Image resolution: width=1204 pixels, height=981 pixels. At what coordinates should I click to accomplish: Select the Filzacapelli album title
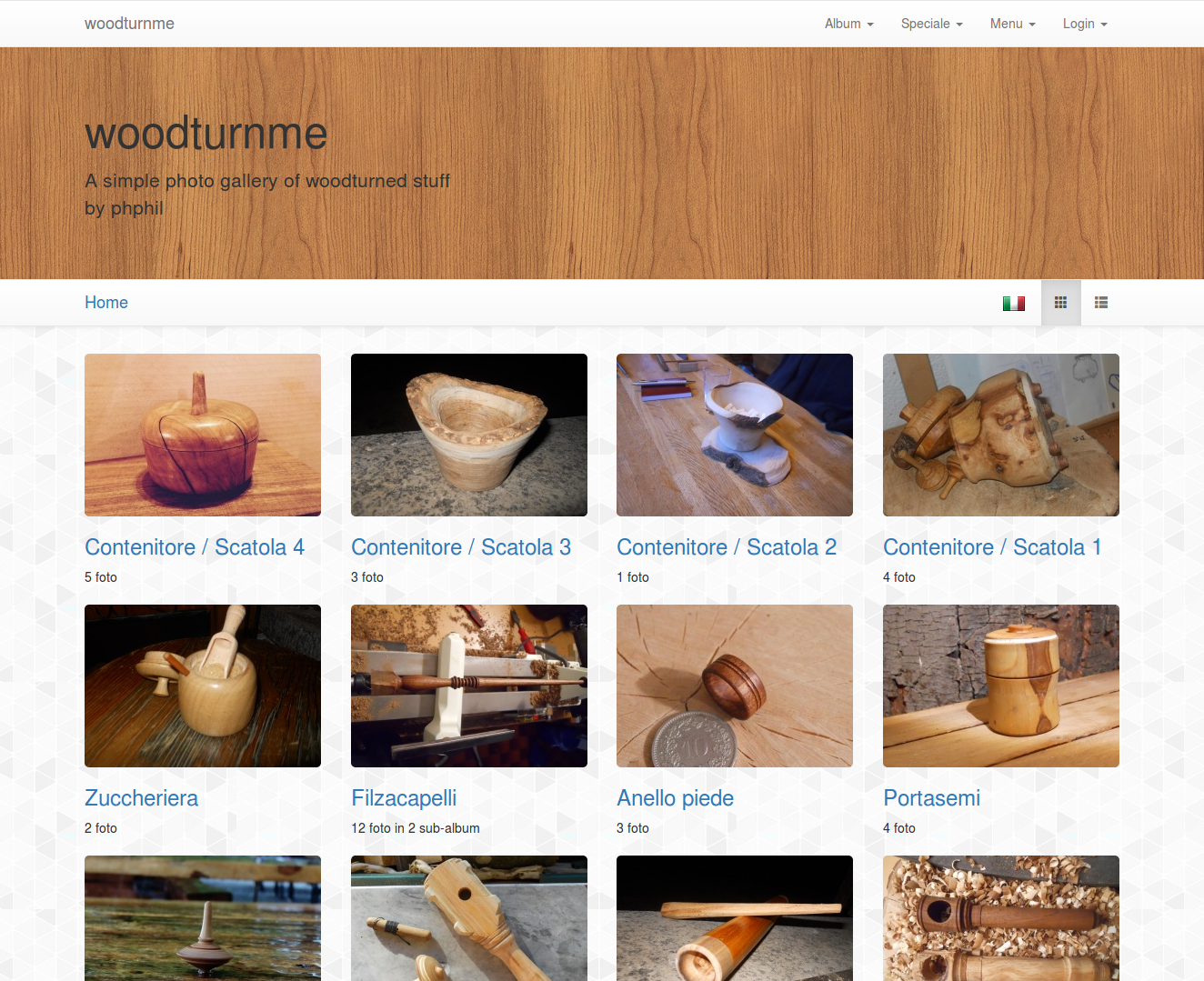click(x=404, y=798)
